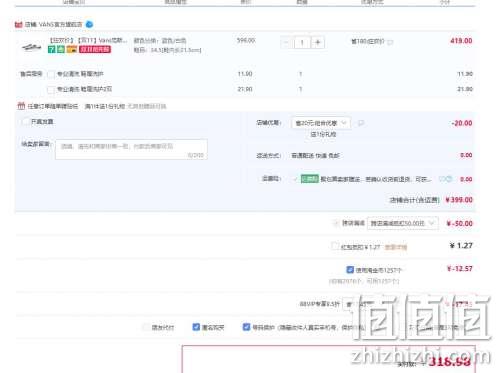The height and width of the screenshot is (373, 500).
Task: Toggle the anonymous purchase checkbox
Action: [x=196, y=327]
